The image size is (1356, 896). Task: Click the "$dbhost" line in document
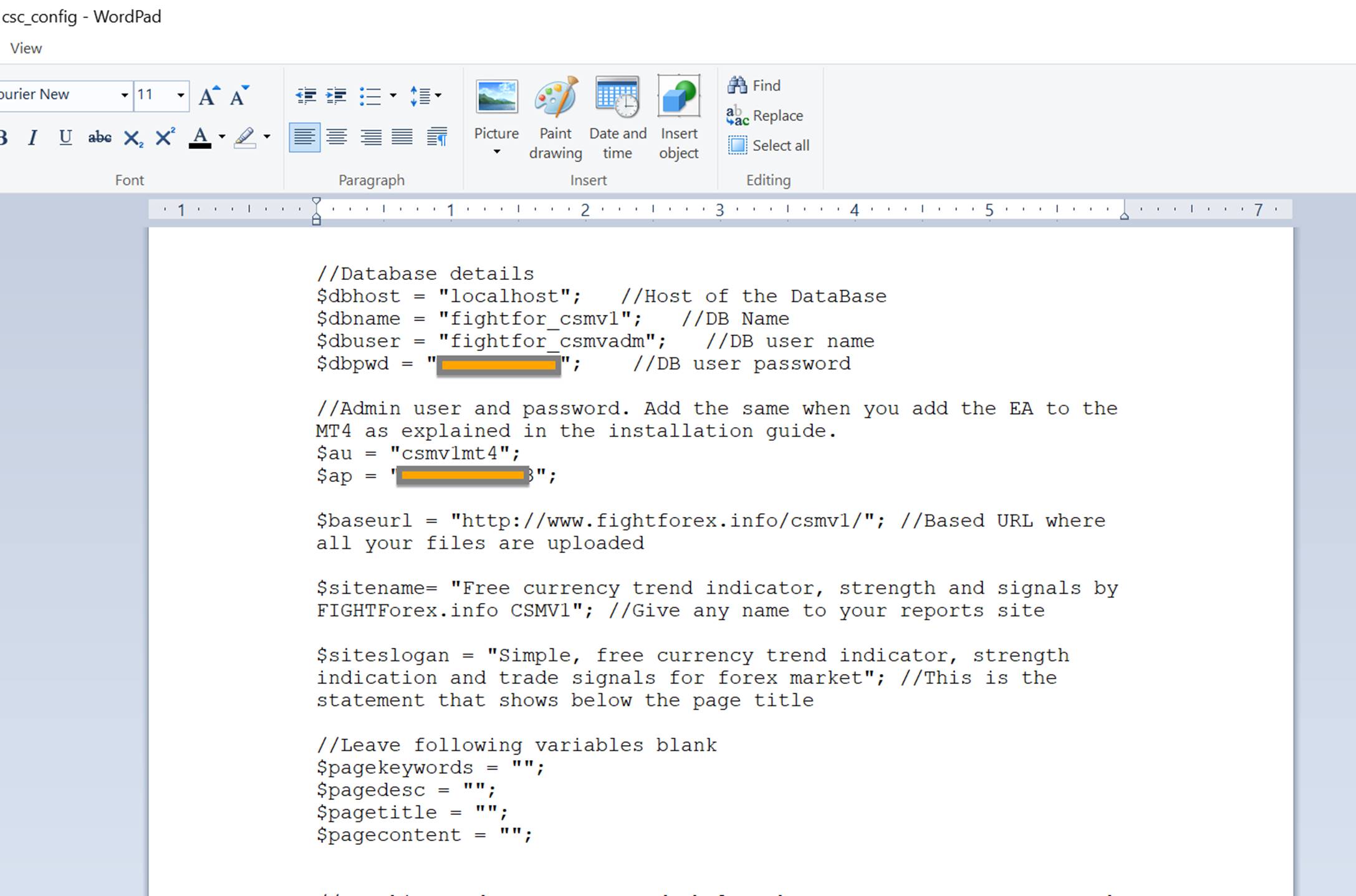pyautogui.click(x=601, y=296)
